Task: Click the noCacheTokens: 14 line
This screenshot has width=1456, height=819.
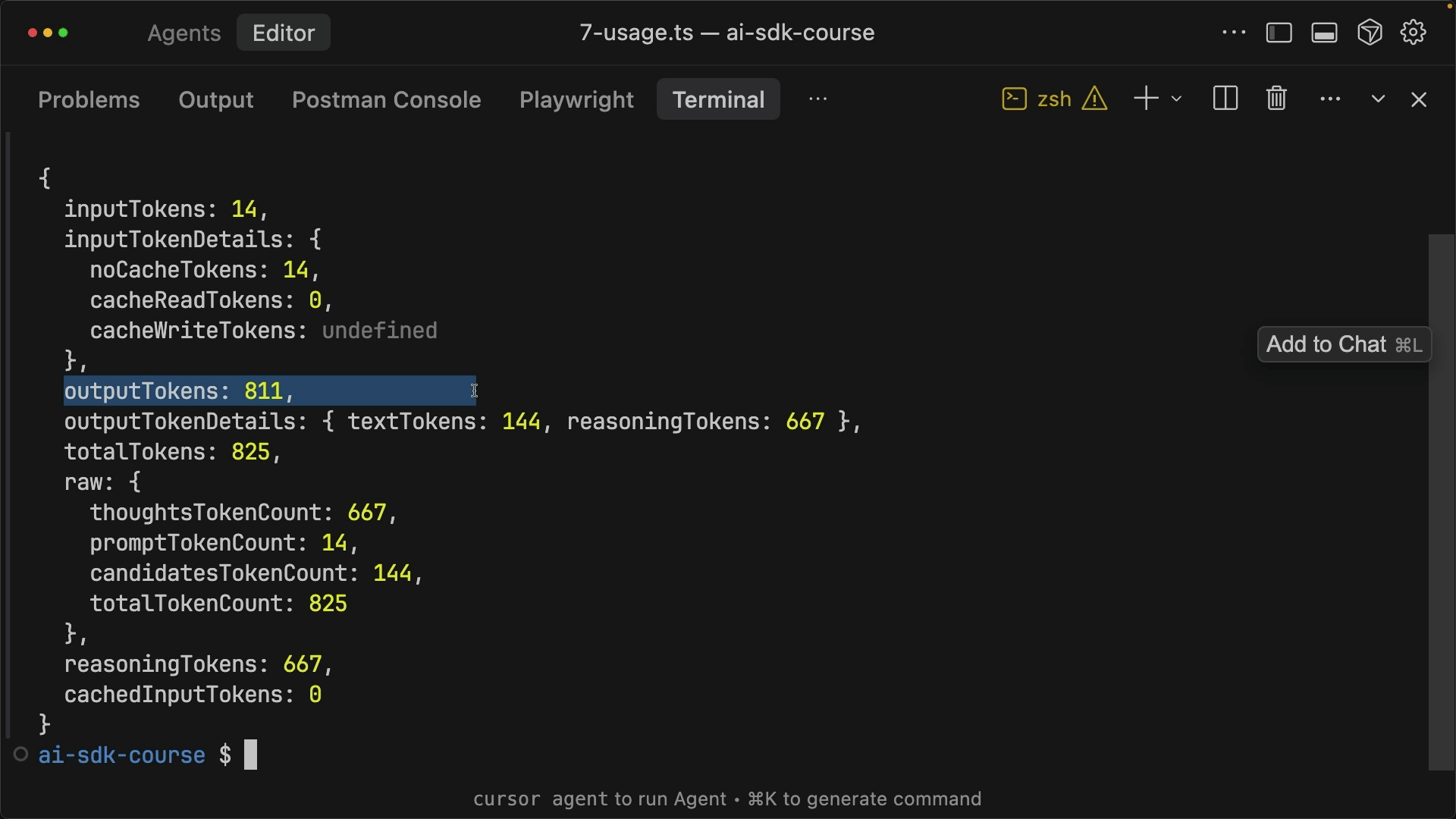Action: [205, 270]
